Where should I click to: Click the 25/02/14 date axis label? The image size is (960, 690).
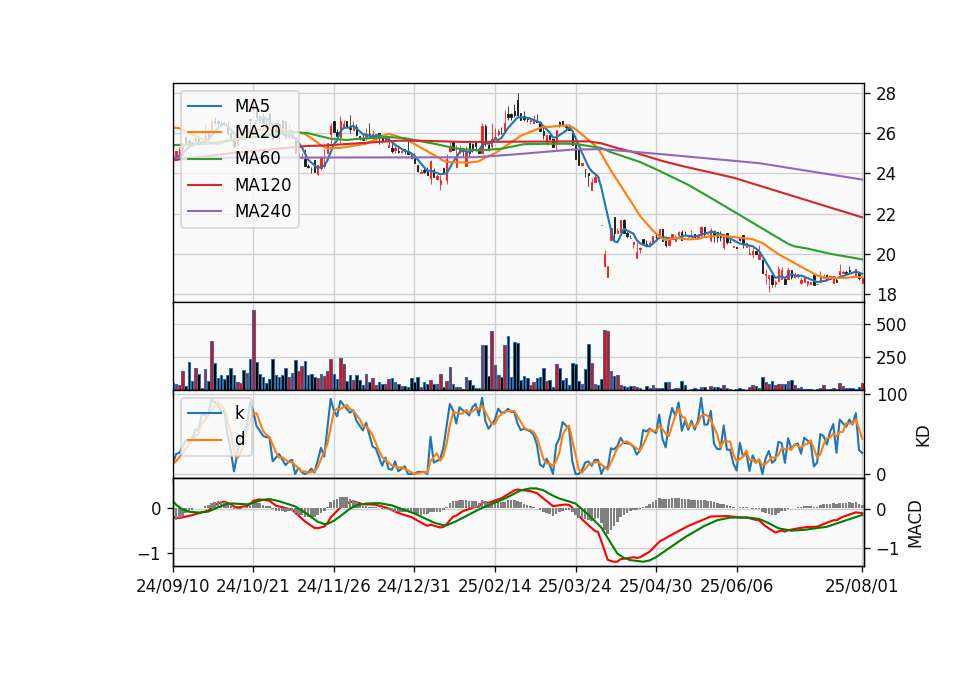pyautogui.click(x=495, y=586)
